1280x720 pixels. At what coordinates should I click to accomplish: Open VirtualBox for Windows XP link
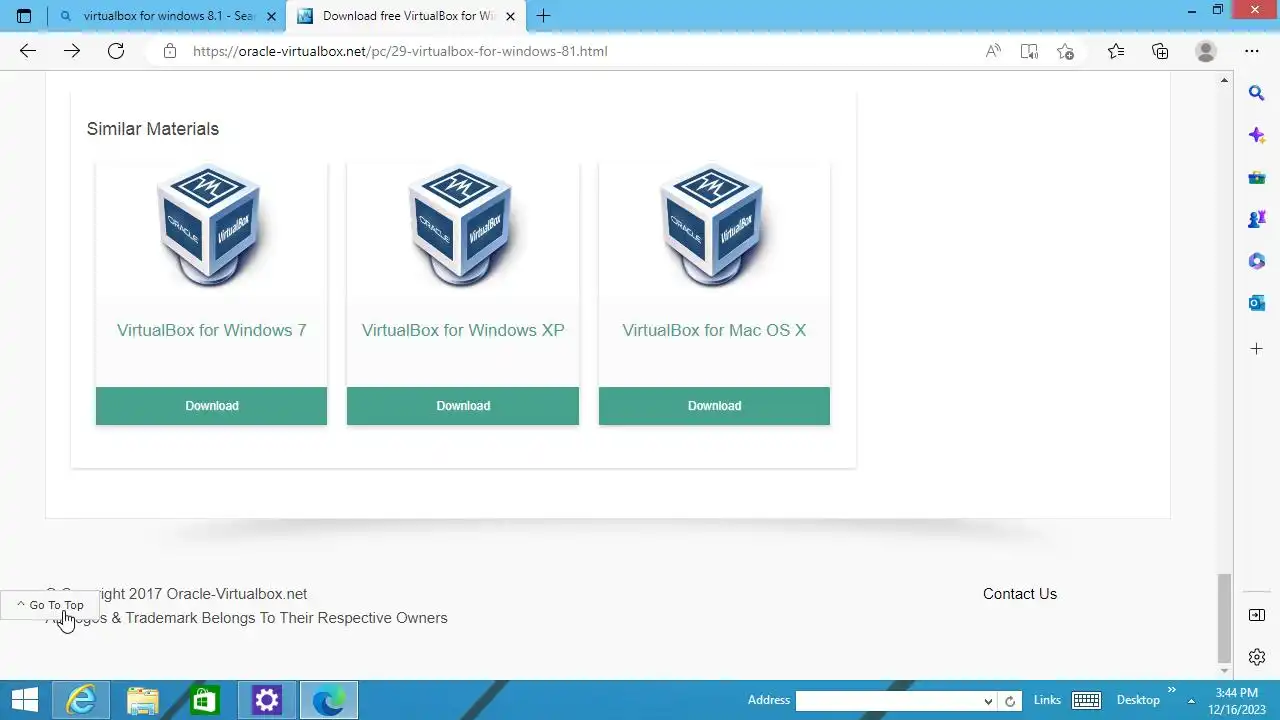click(x=463, y=330)
